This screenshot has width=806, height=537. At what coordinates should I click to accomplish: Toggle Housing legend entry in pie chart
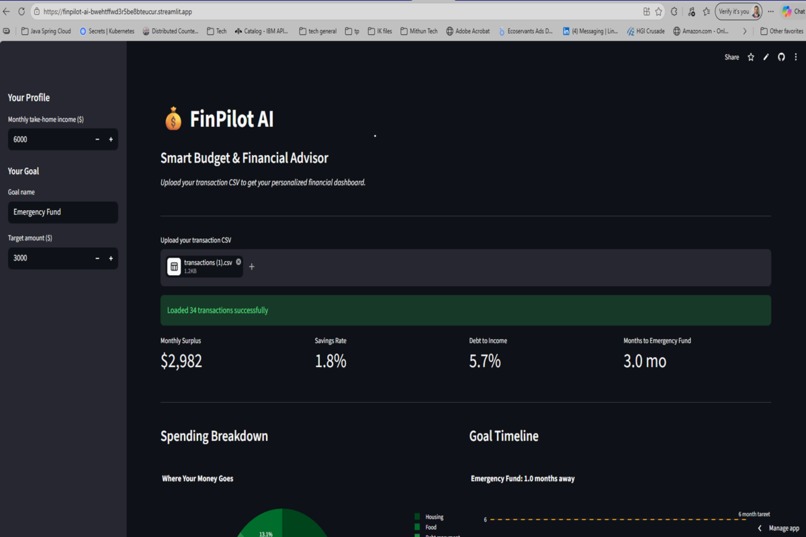(429, 517)
